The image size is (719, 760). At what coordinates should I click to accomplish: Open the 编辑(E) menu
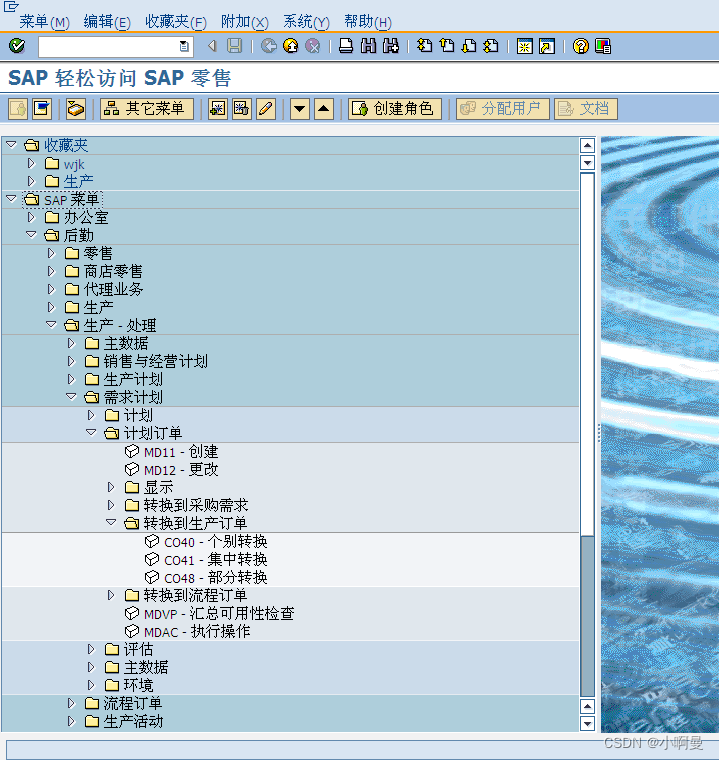pyautogui.click(x=107, y=22)
